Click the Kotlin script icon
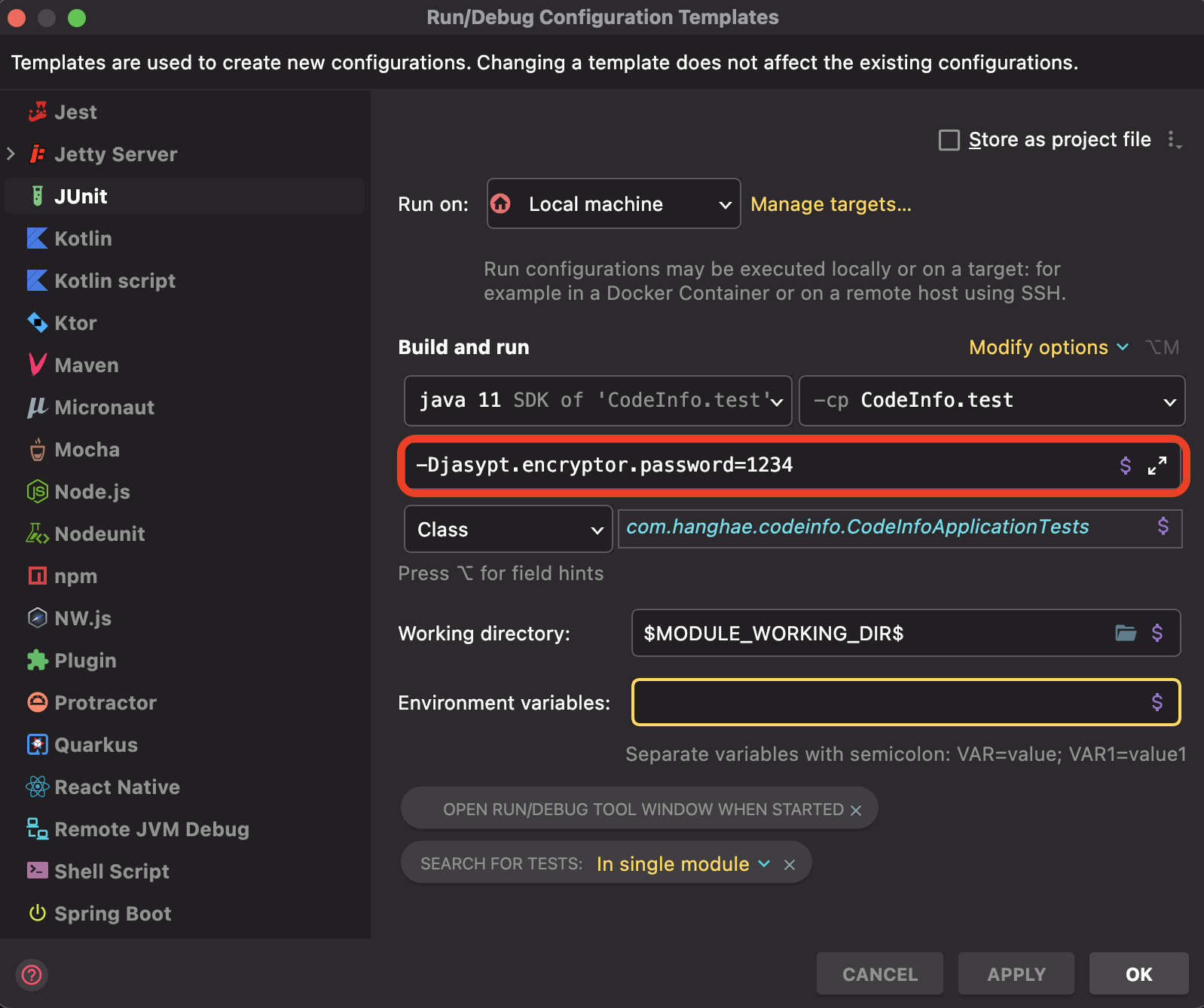This screenshot has height=1008, width=1204. point(38,281)
